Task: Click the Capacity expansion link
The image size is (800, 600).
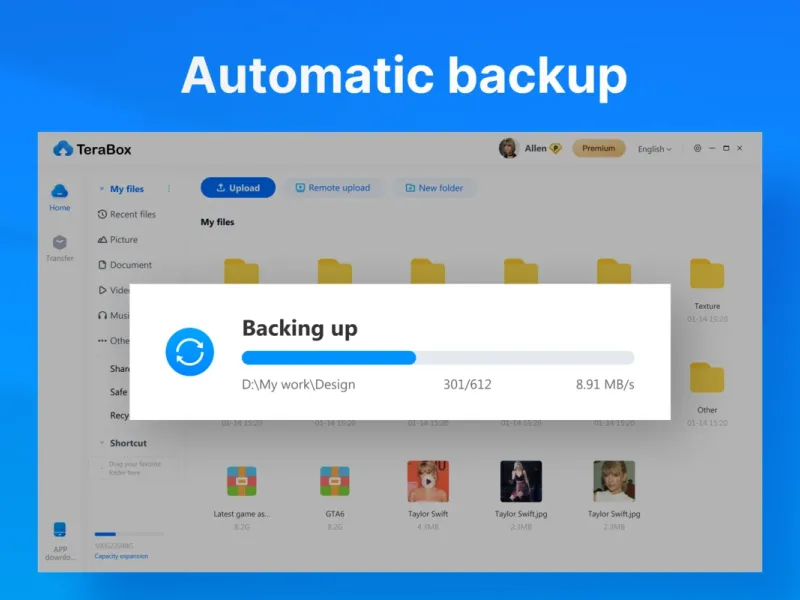Action: point(121,556)
